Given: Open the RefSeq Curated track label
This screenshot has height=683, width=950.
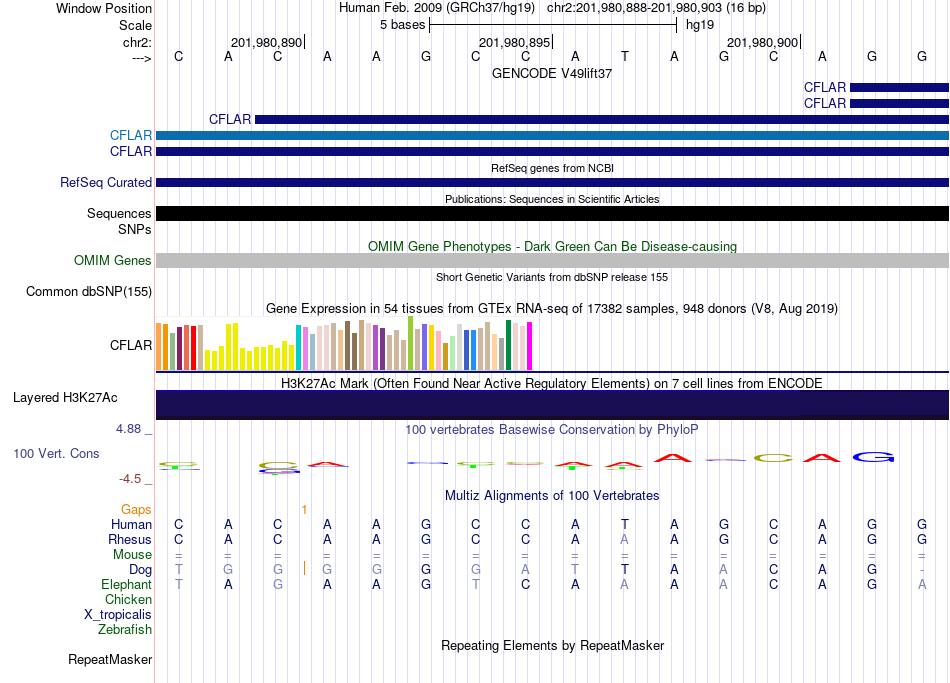Looking at the screenshot, I should [106, 182].
